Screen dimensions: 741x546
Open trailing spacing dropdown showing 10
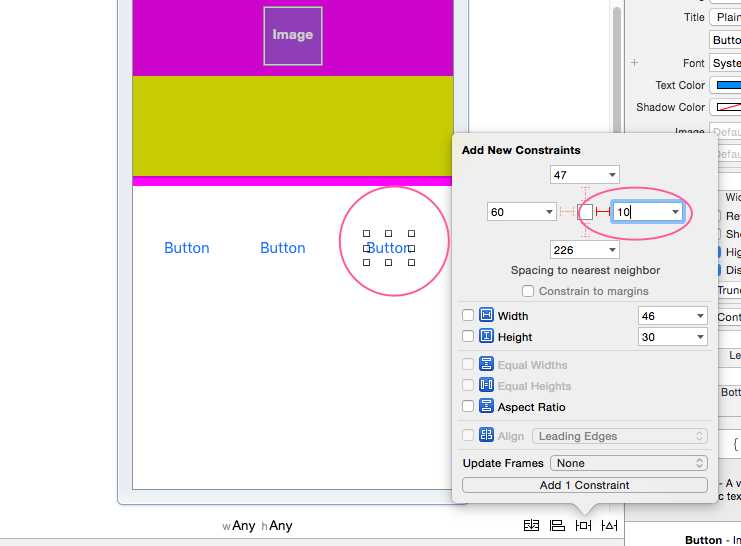tap(675, 212)
